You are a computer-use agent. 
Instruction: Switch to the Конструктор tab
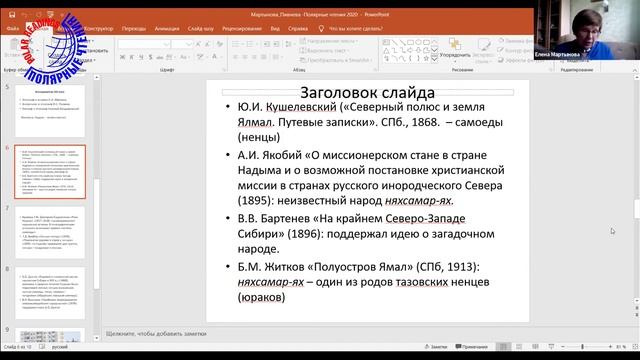(98, 29)
